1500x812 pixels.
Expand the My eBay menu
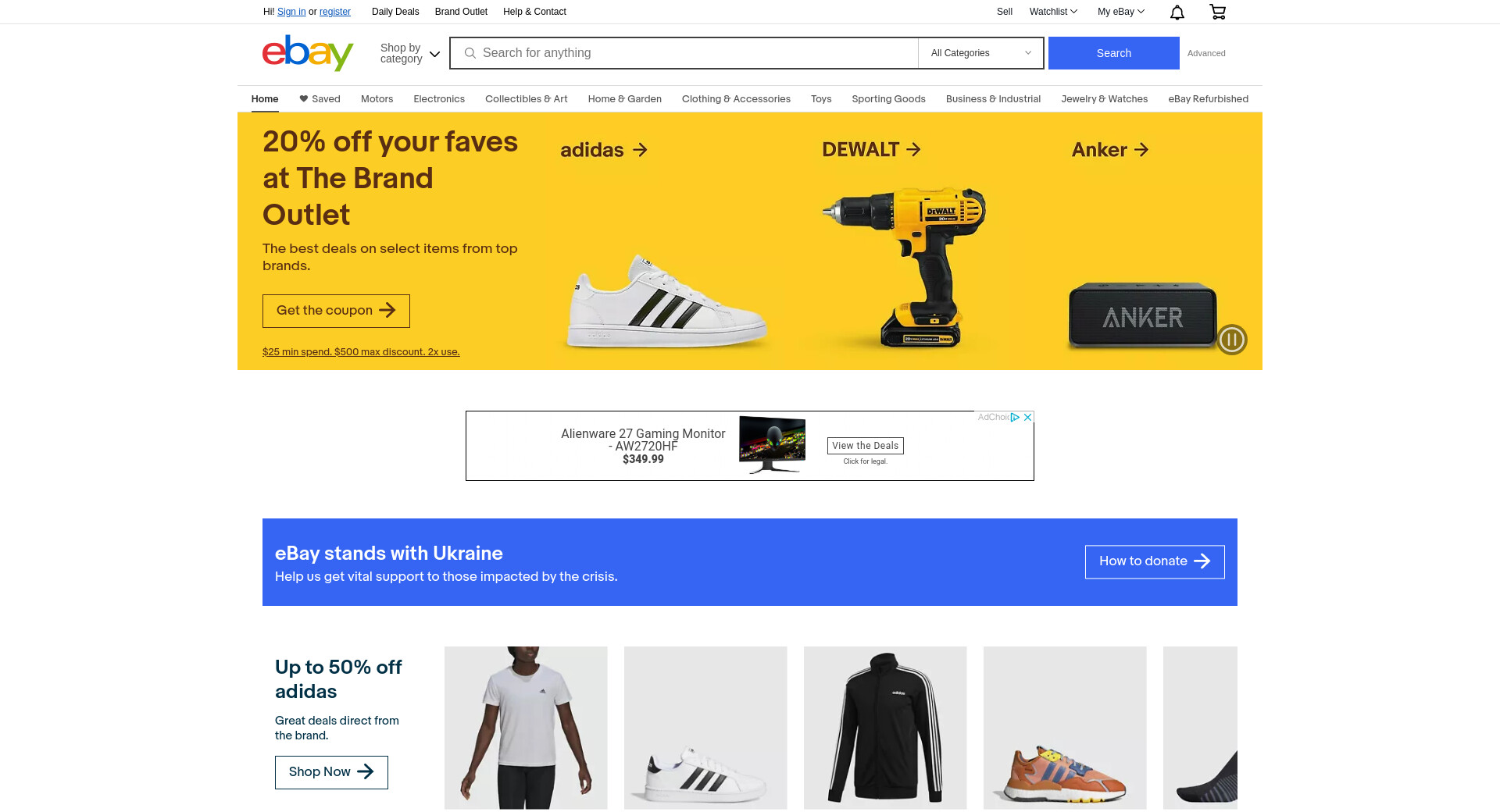[1121, 12]
